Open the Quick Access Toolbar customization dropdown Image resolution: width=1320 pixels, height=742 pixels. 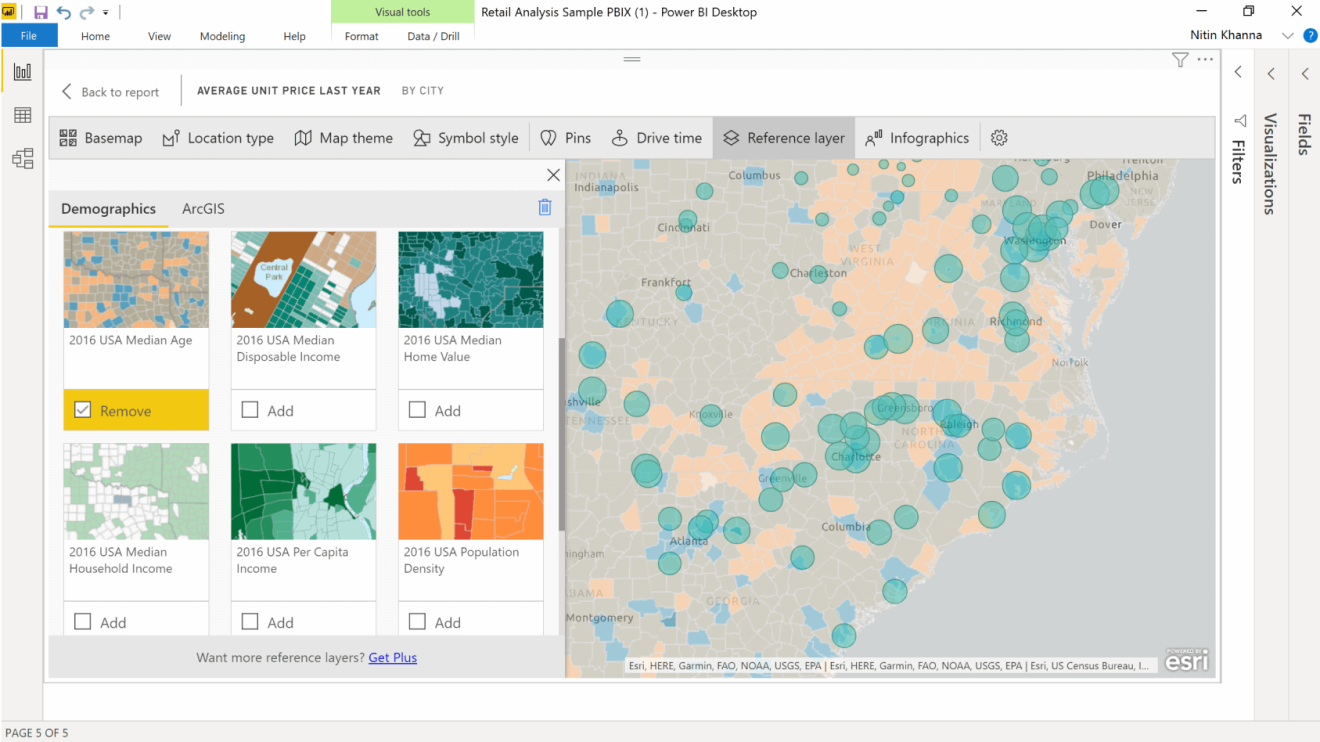105,12
